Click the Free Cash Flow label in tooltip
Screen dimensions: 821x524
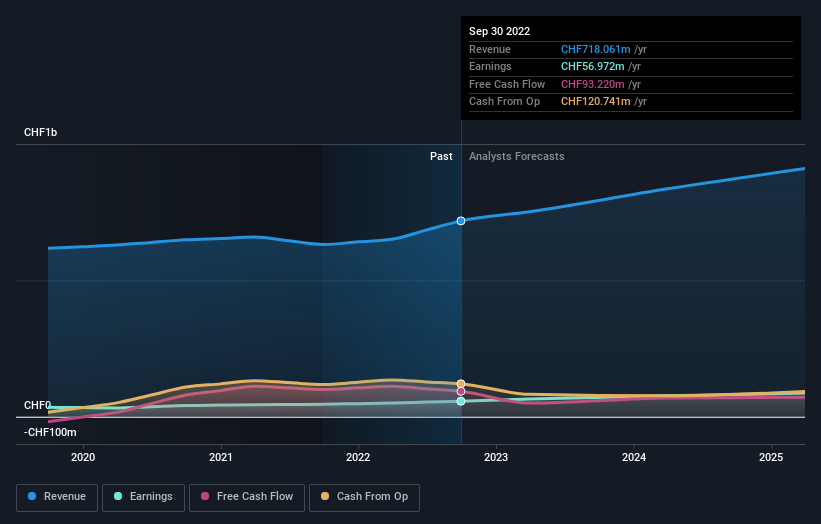click(x=507, y=84)
